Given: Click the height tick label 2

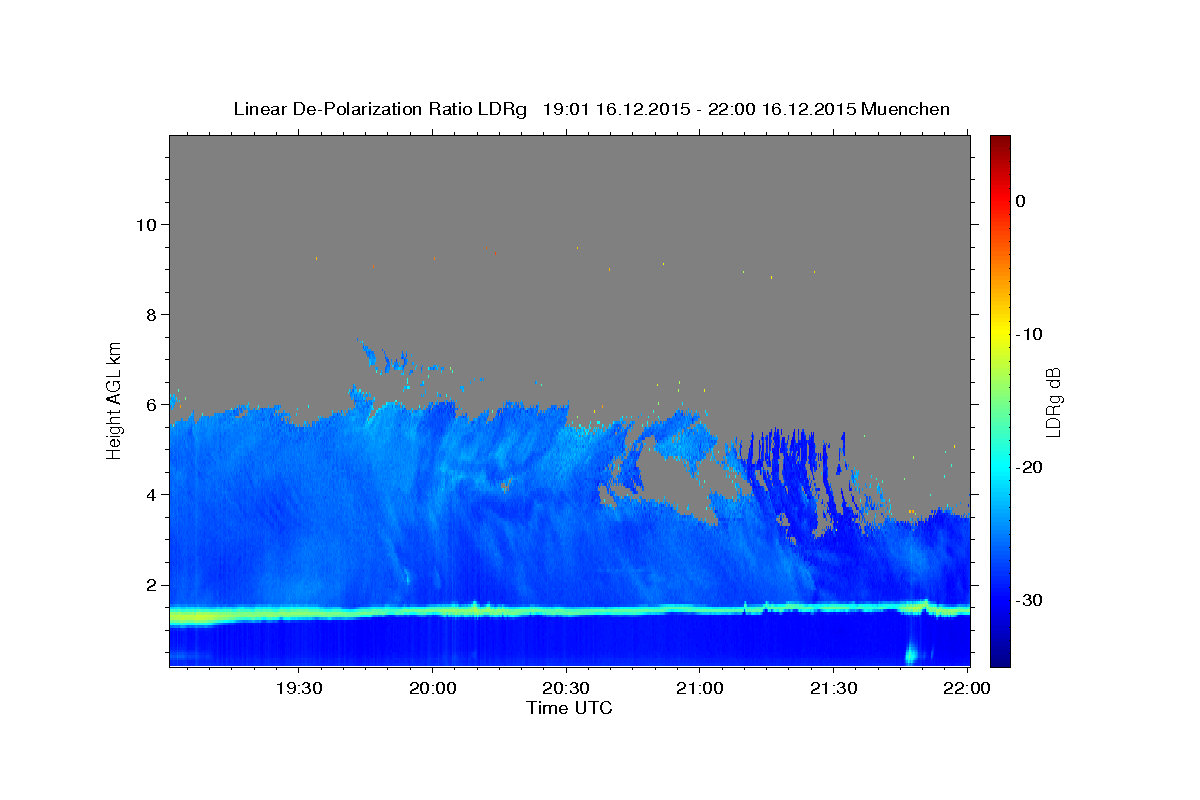Looking at the screenshot, I should [152, 585].
